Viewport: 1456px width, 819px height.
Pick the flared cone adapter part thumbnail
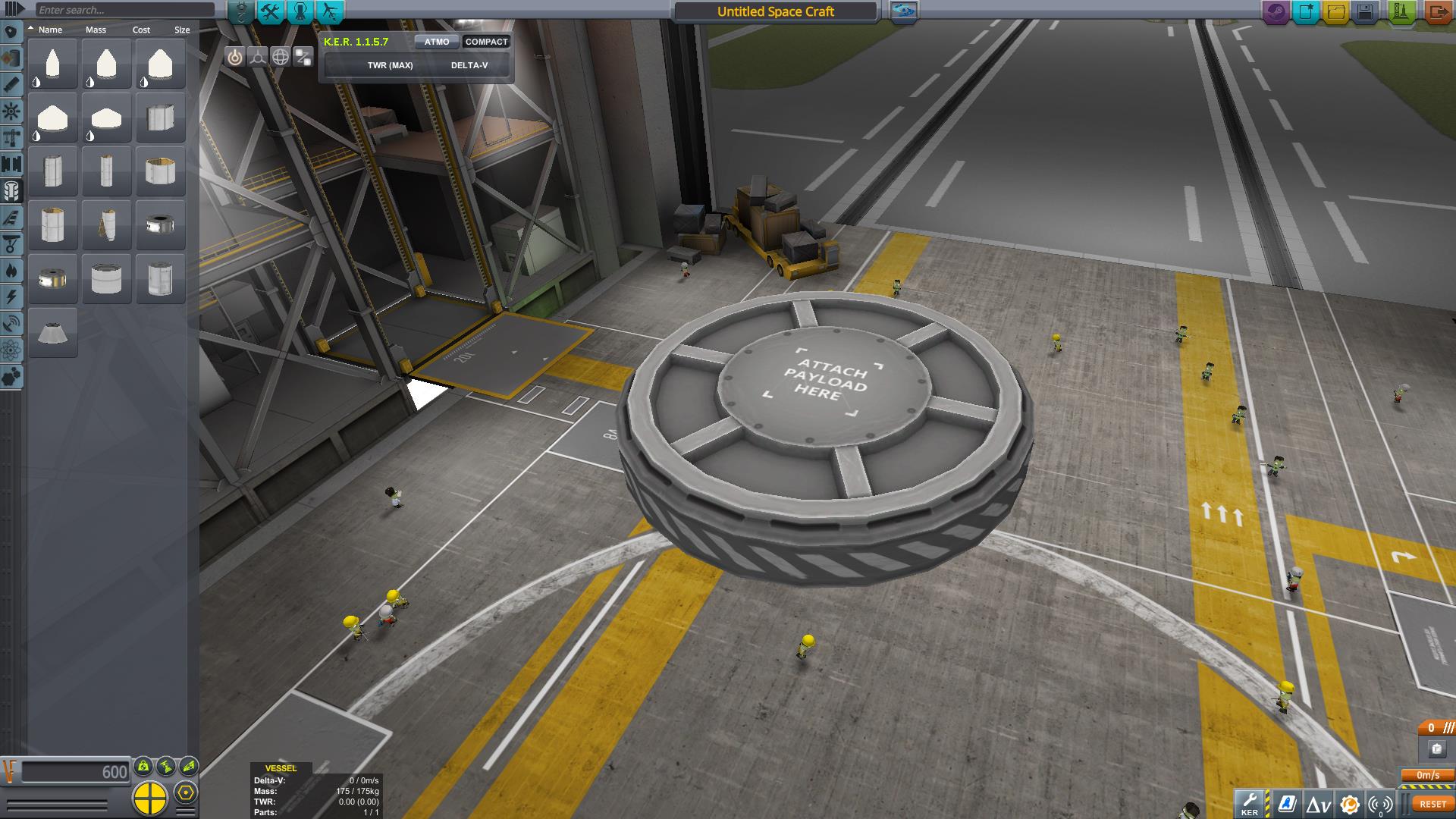[52, 331]
